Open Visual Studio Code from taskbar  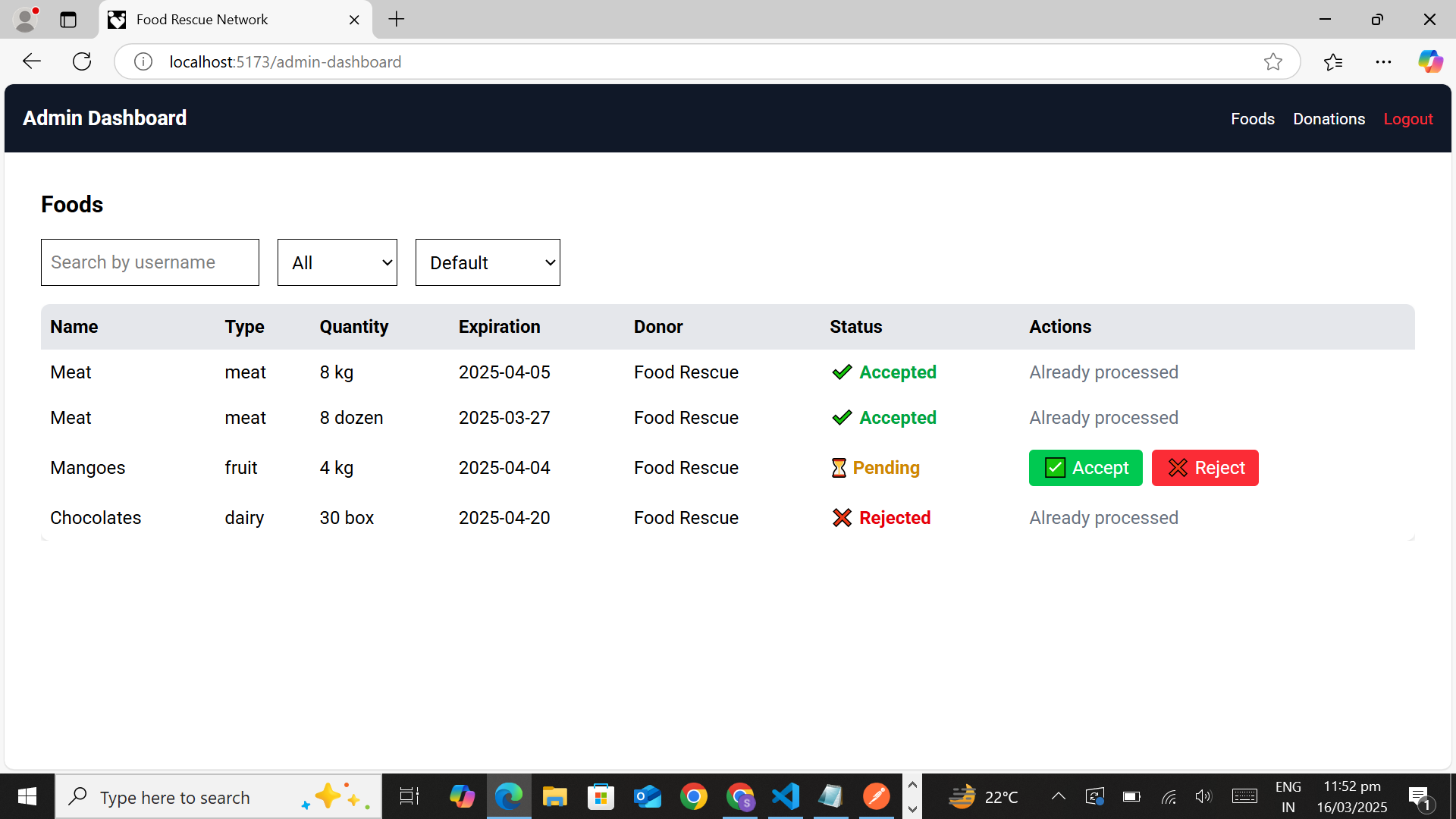786,797
